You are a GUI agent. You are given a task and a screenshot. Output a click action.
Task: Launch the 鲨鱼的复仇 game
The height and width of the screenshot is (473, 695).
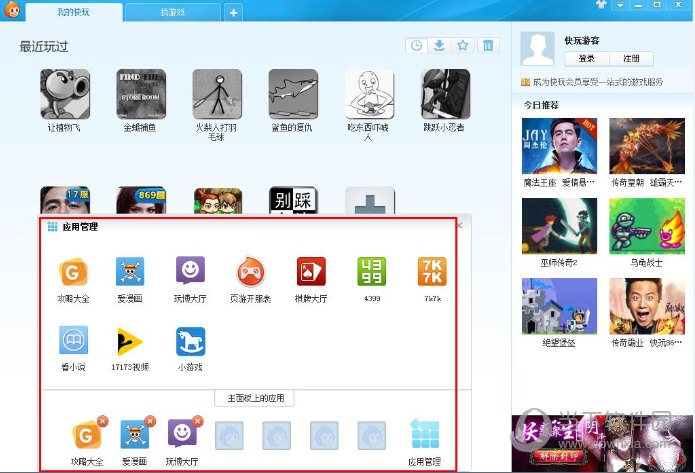[x=293, y=94]
